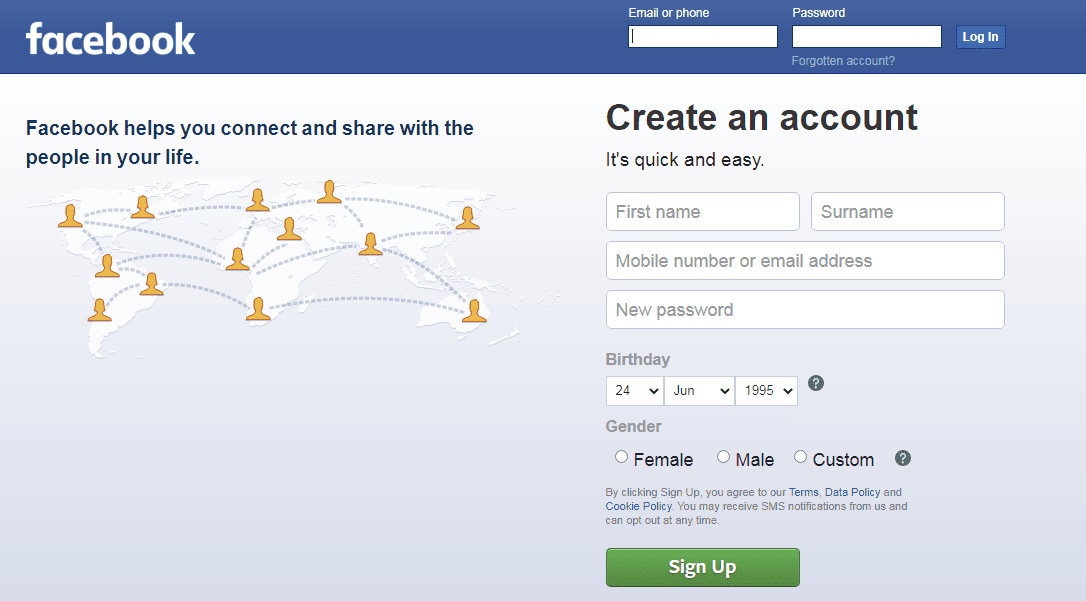Click the Mobile number or email address field
This screenshot has height=601, width=1086.
805,260
